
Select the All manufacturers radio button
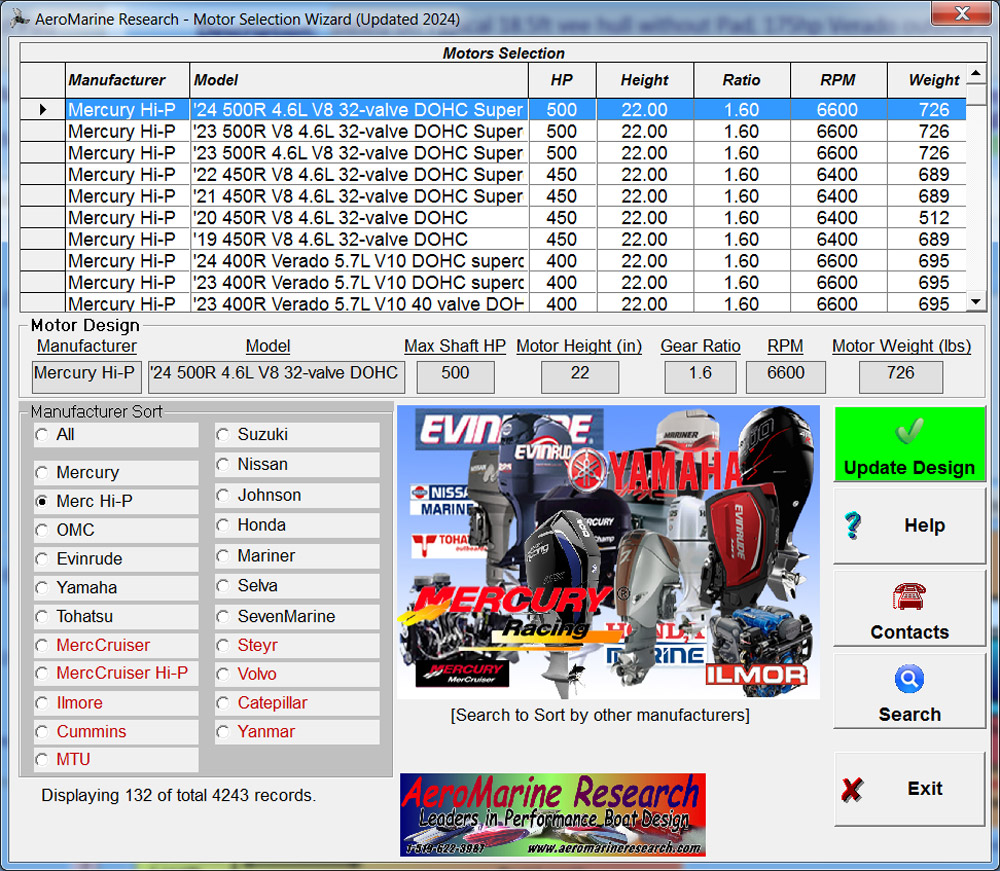(42, 435)
